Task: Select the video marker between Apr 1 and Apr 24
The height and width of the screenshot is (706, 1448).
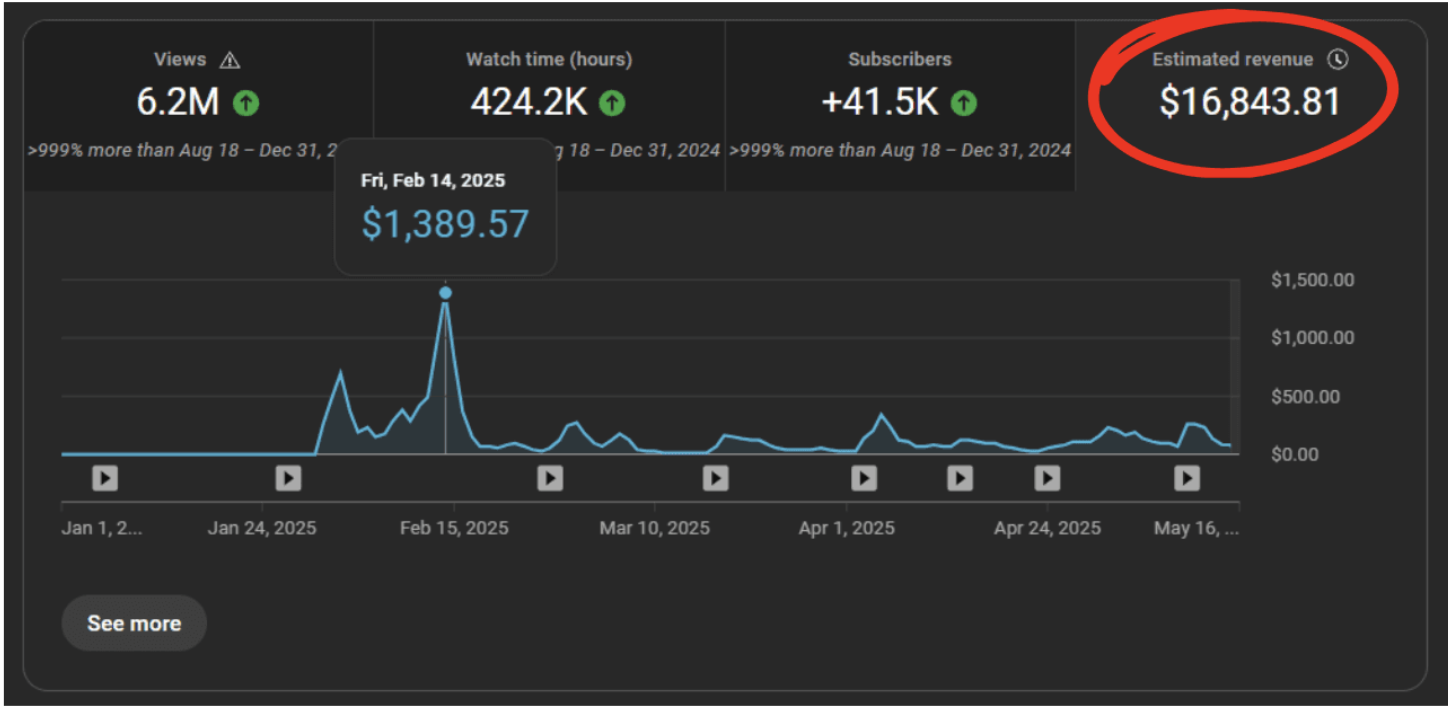Action: pyautogui.click(x=960, y=478)
